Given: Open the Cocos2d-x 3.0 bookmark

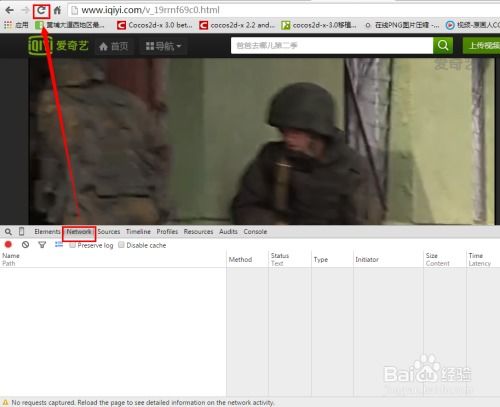Looking at the screenshot, I should click(x=155, y=25).
